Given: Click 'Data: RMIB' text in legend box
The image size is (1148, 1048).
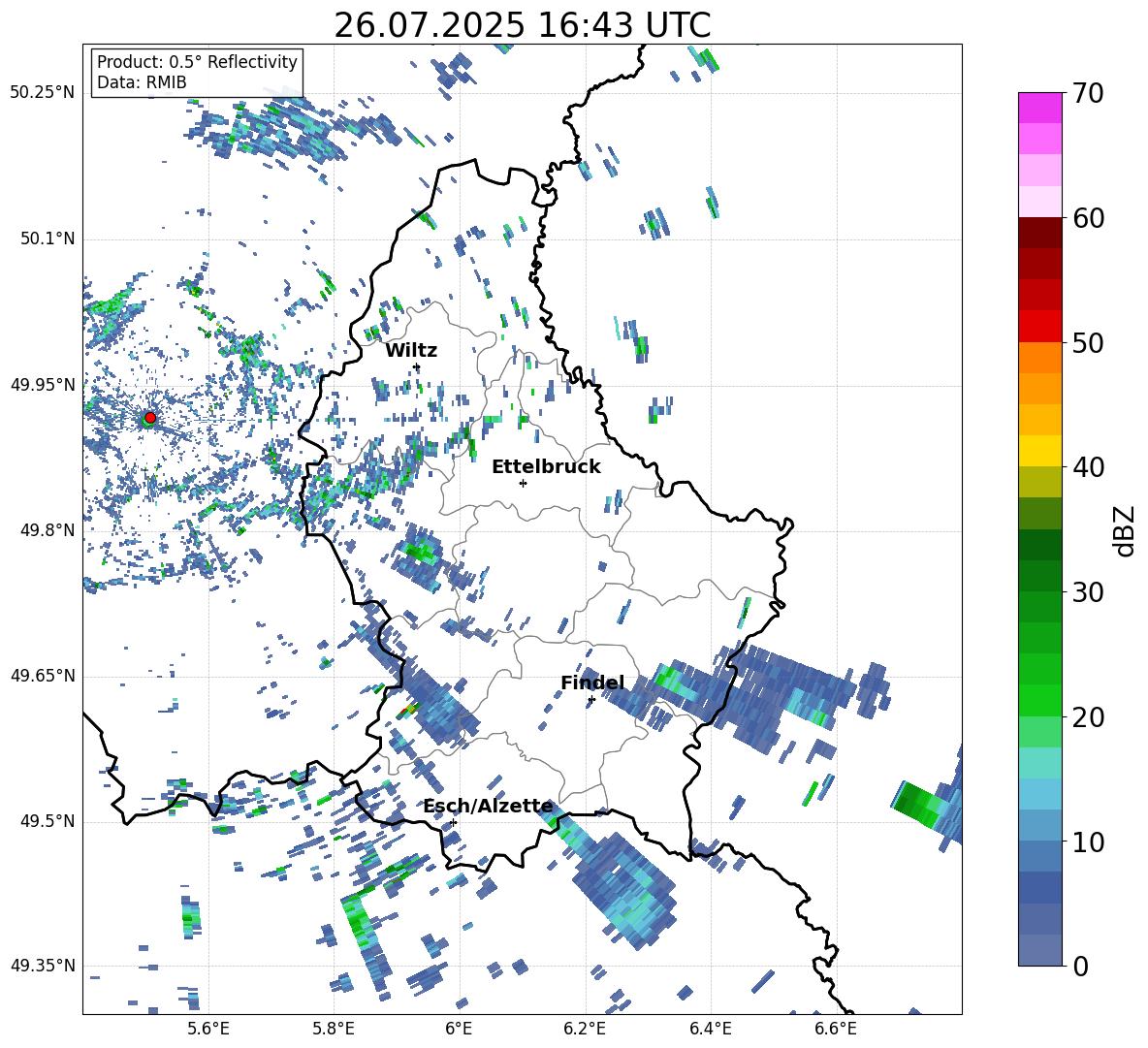Looking at the screenshot, I should (142, 82).
